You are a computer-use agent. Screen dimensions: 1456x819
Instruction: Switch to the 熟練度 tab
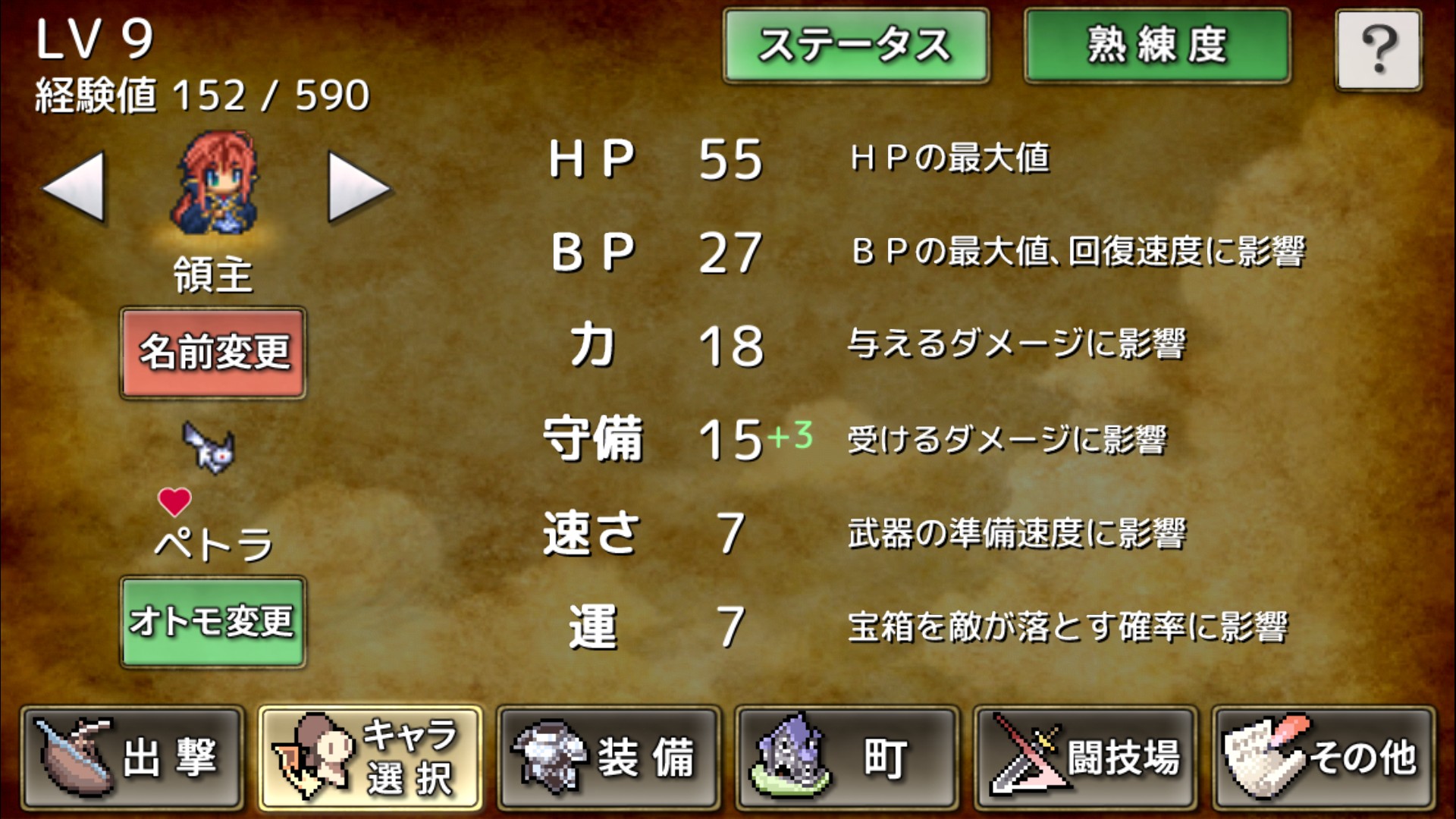click(x=1157, y=45)
